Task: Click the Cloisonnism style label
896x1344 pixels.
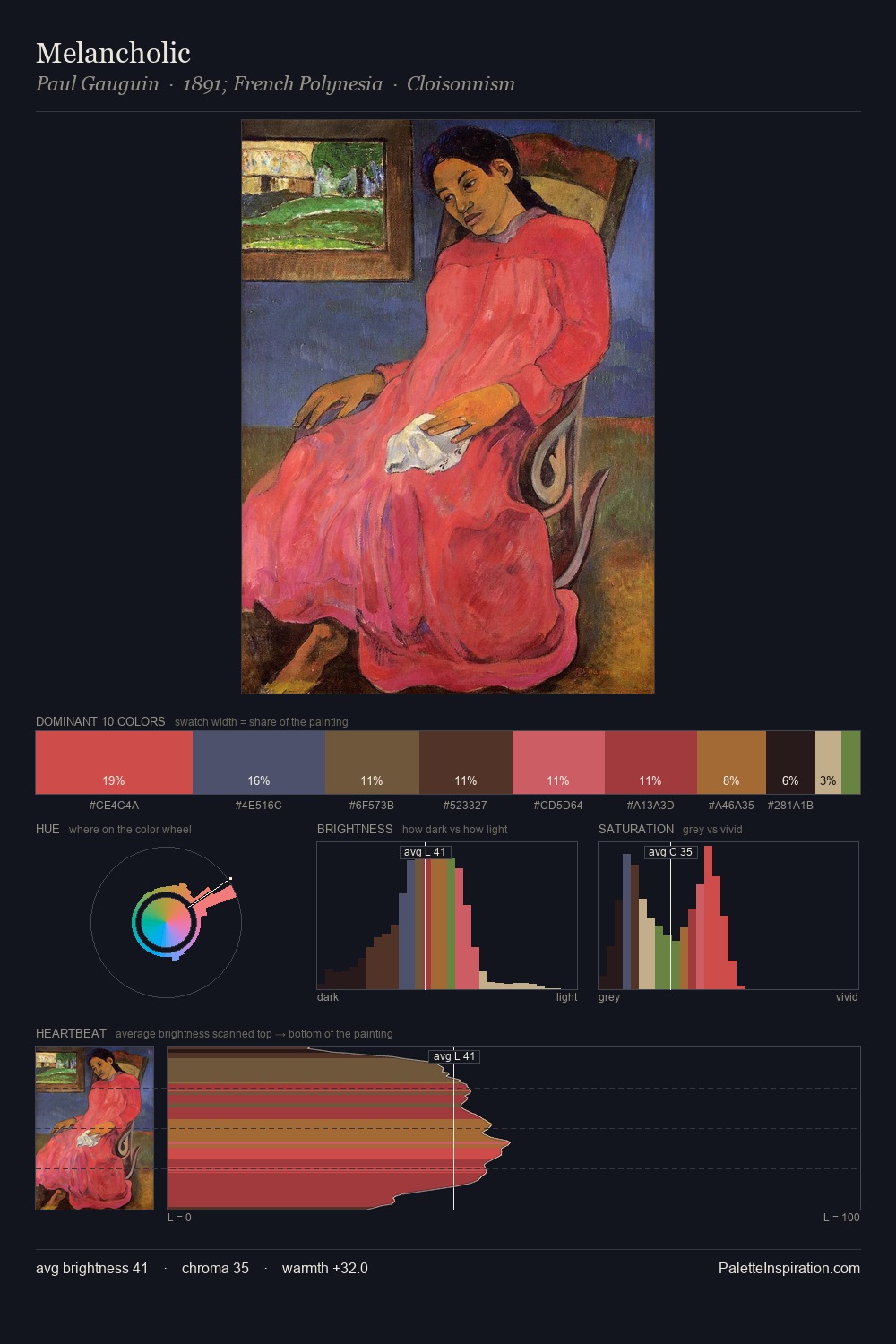Action: (461, 84)
